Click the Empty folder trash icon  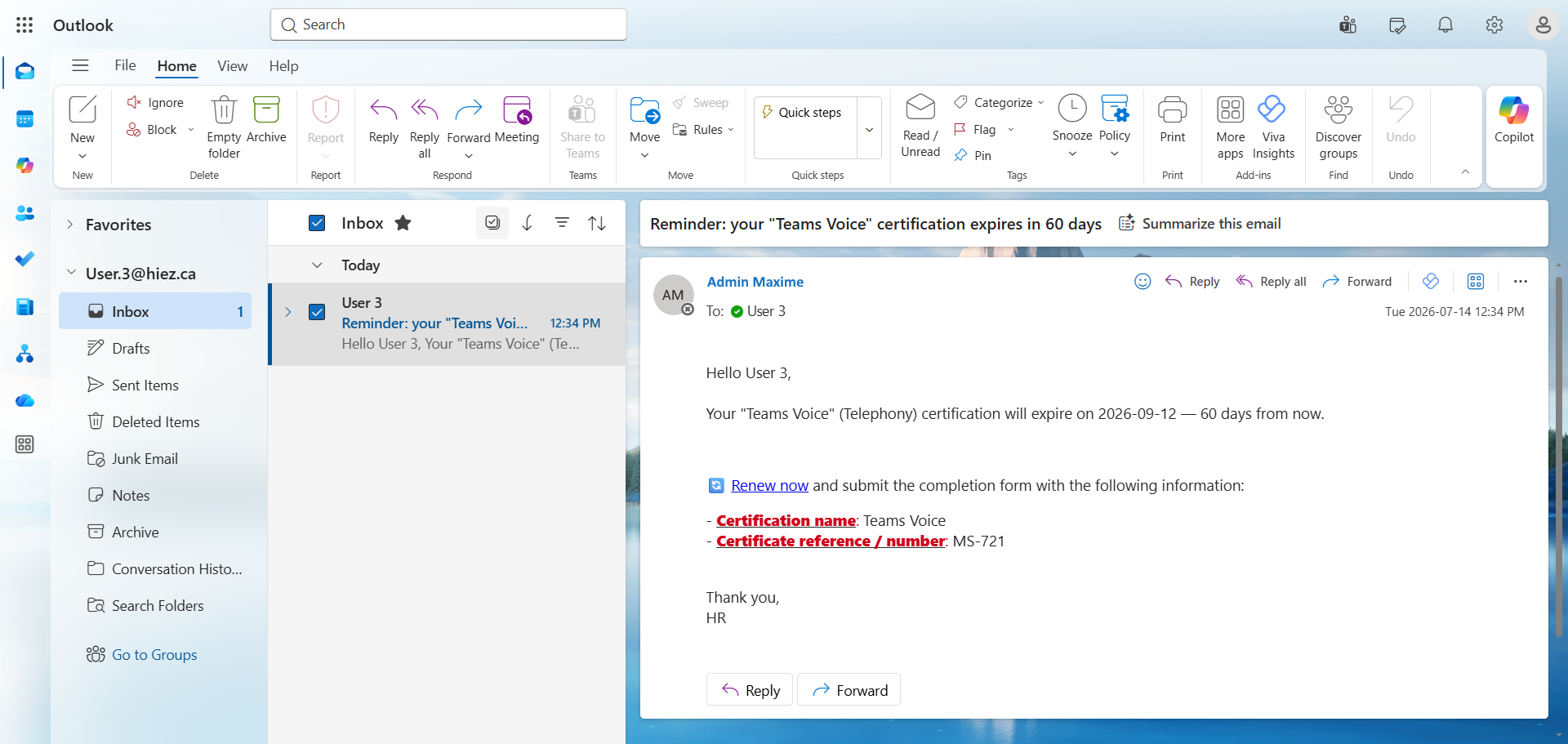pos(224,127)
